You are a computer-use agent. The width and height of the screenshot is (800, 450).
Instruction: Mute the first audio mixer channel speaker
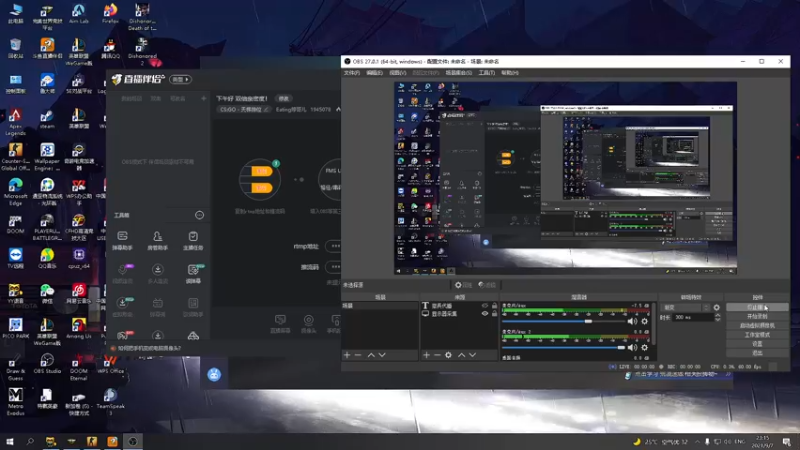tap(632, 321)
